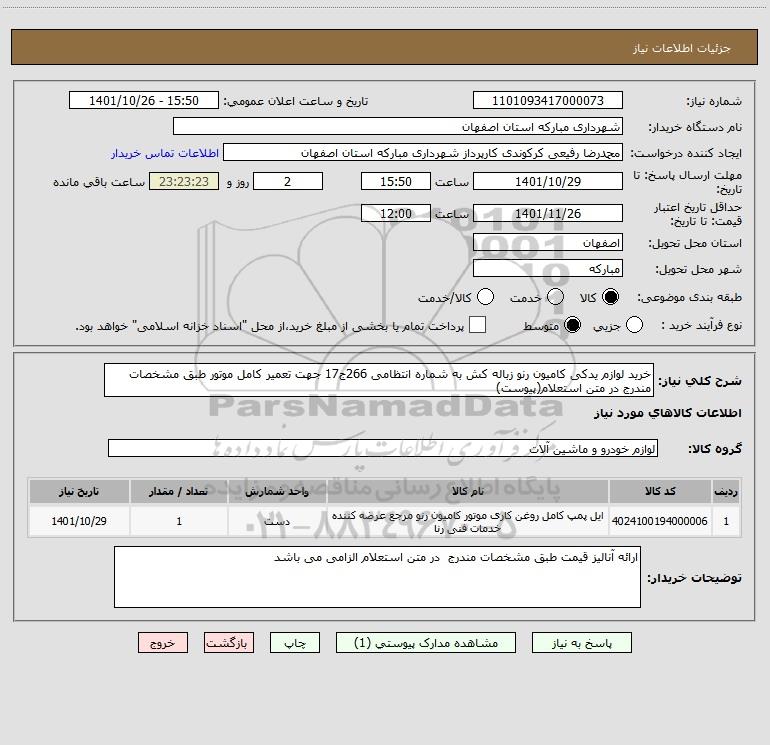Open مشاهده مدارک پیوستی (1) attachments

pos(426,643)
